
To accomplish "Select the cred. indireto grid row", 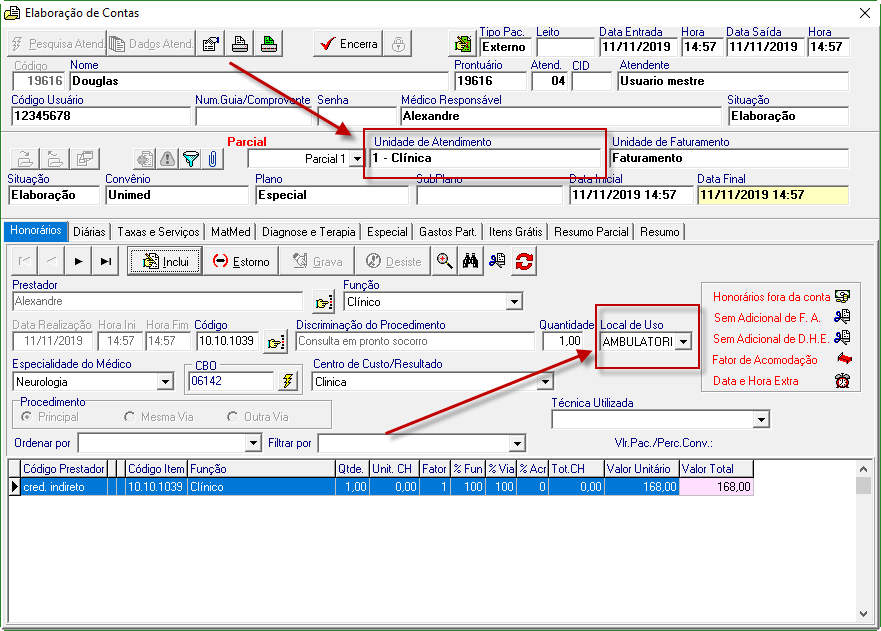I will [x=381, y=487].
